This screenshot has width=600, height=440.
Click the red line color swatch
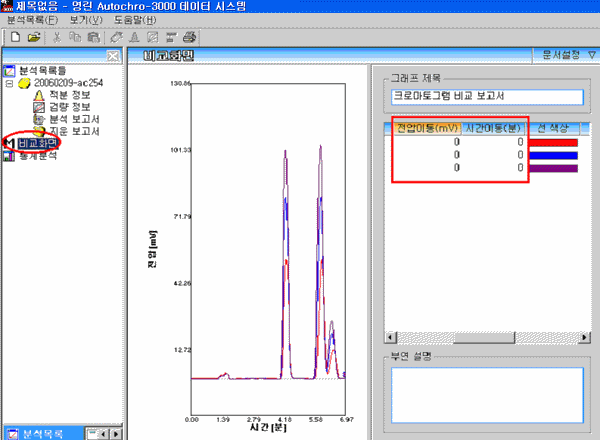coord(555,142)
